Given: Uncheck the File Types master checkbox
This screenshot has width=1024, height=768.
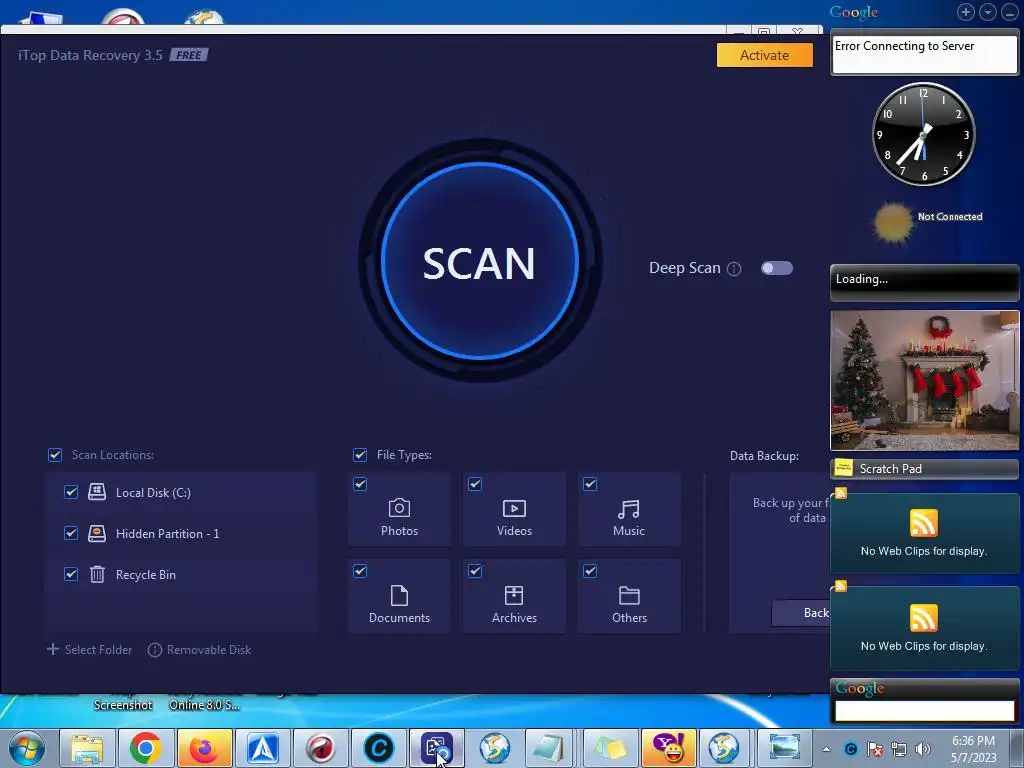Looking at the screenshot, I should [360, 455].
